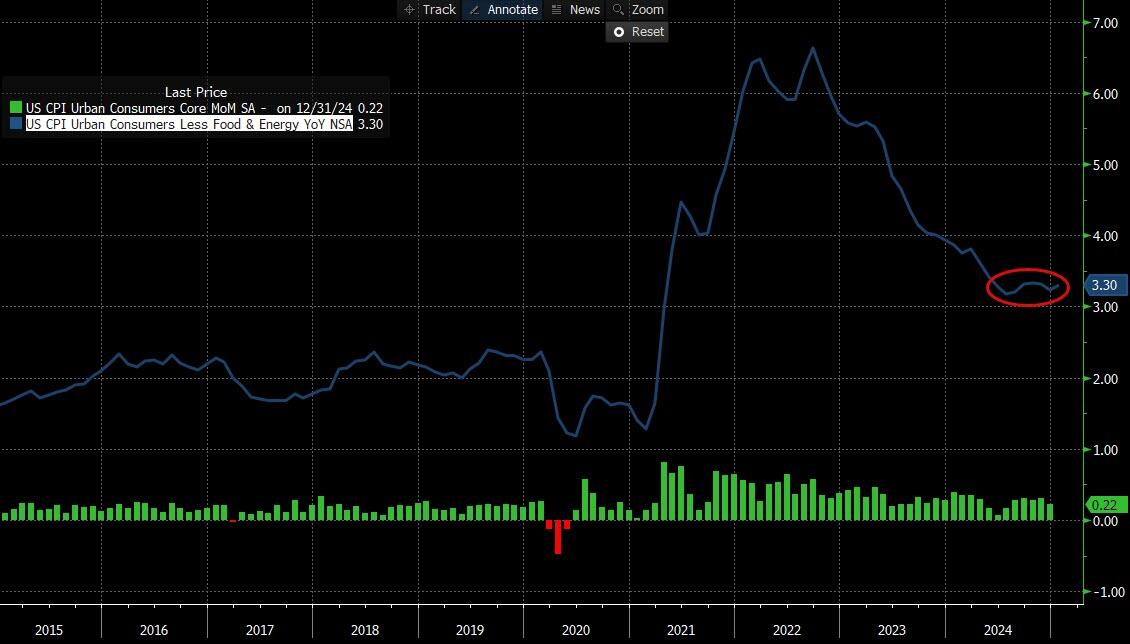Select the Annotate pencil icon

coord(474,9)
